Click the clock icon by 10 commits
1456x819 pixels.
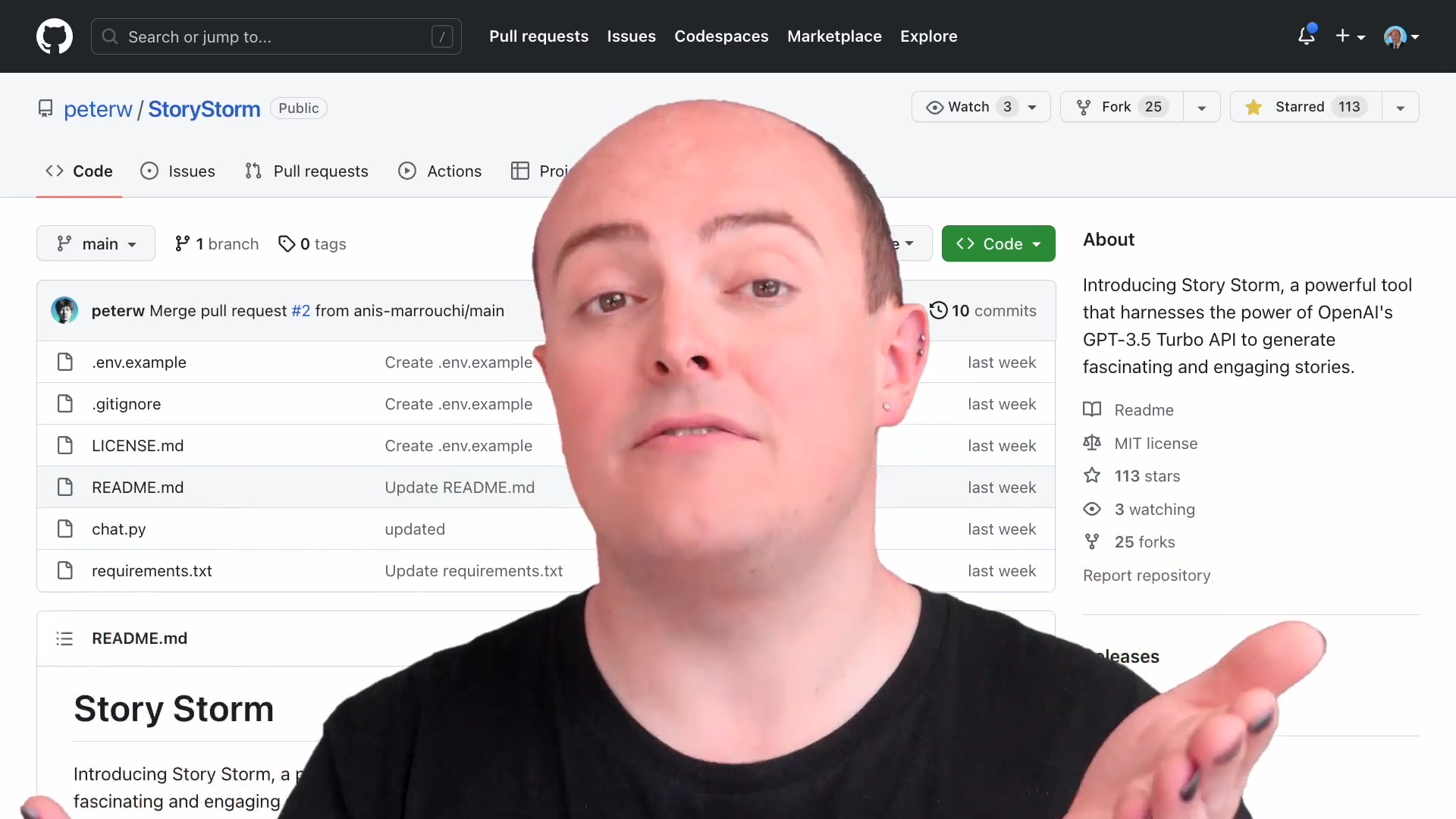pos(939,310)
